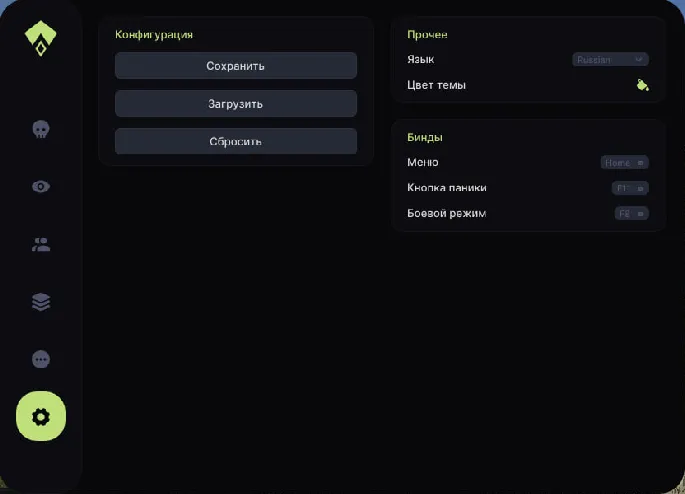Expand the Язык language dropdown

point(610,60)
